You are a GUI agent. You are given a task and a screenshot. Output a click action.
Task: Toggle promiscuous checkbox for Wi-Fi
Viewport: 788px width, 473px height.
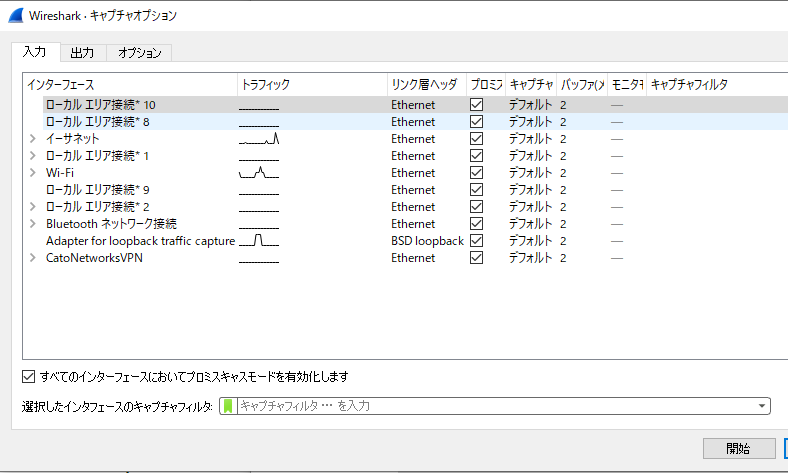[x=476, y=173]
